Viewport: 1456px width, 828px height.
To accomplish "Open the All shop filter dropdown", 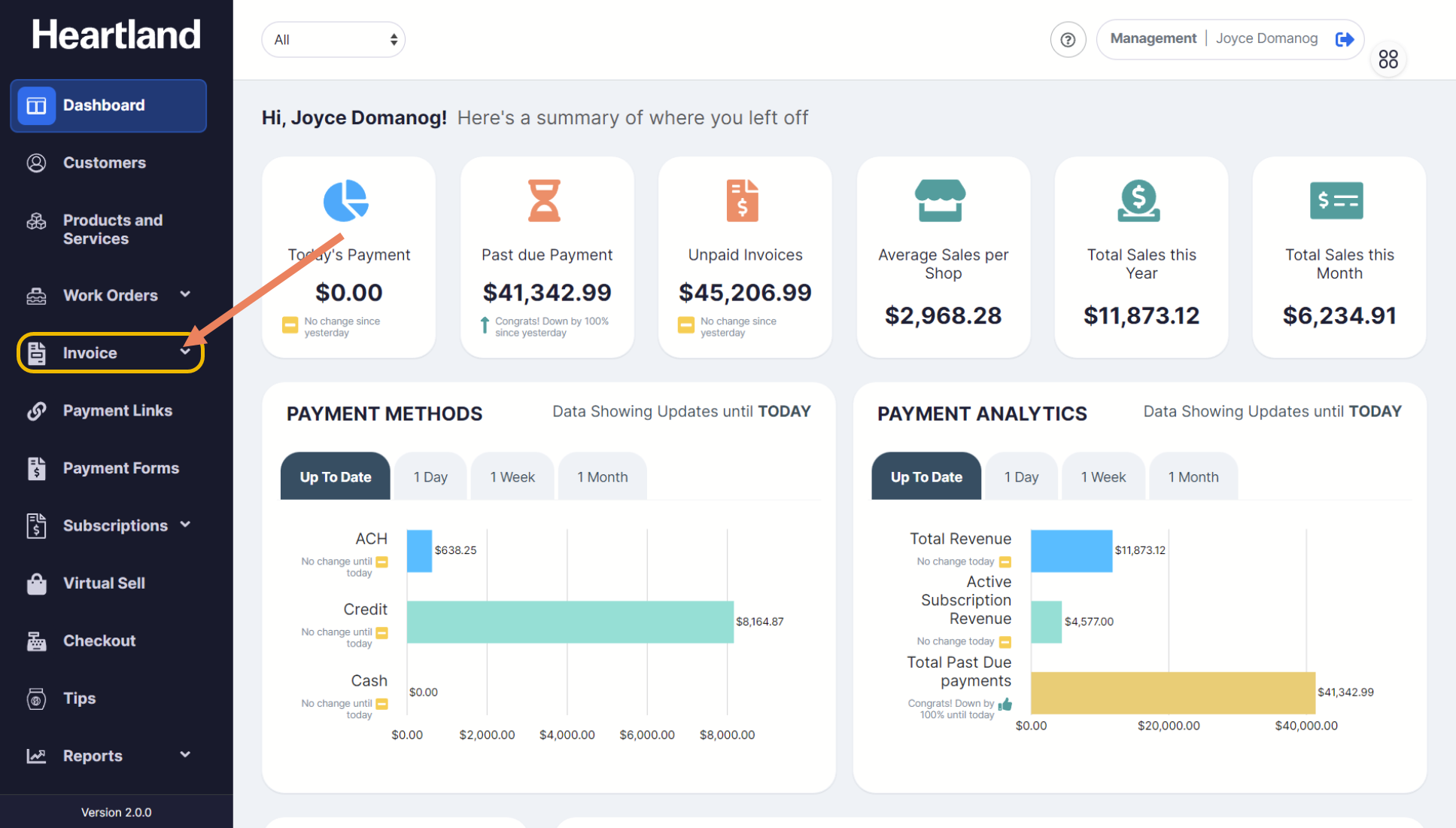I will 333,40.
